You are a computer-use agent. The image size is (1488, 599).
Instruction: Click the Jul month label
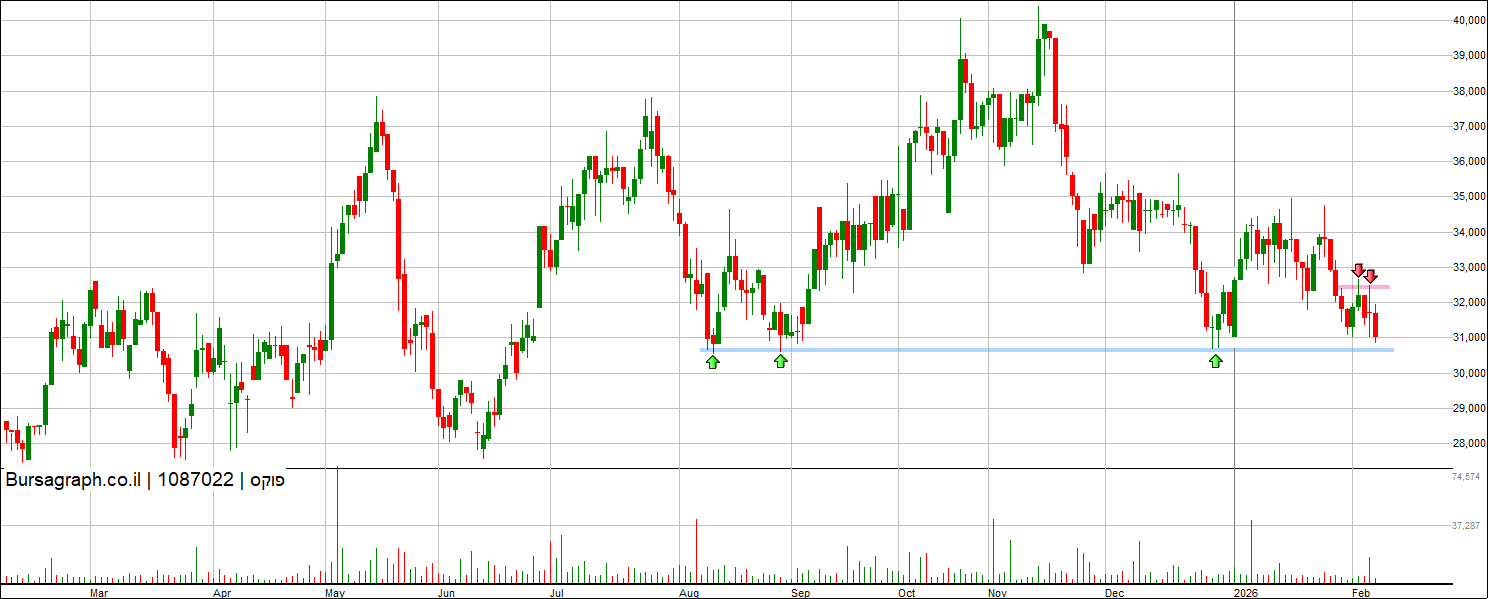pyautogui.click(x=556, y=593)
